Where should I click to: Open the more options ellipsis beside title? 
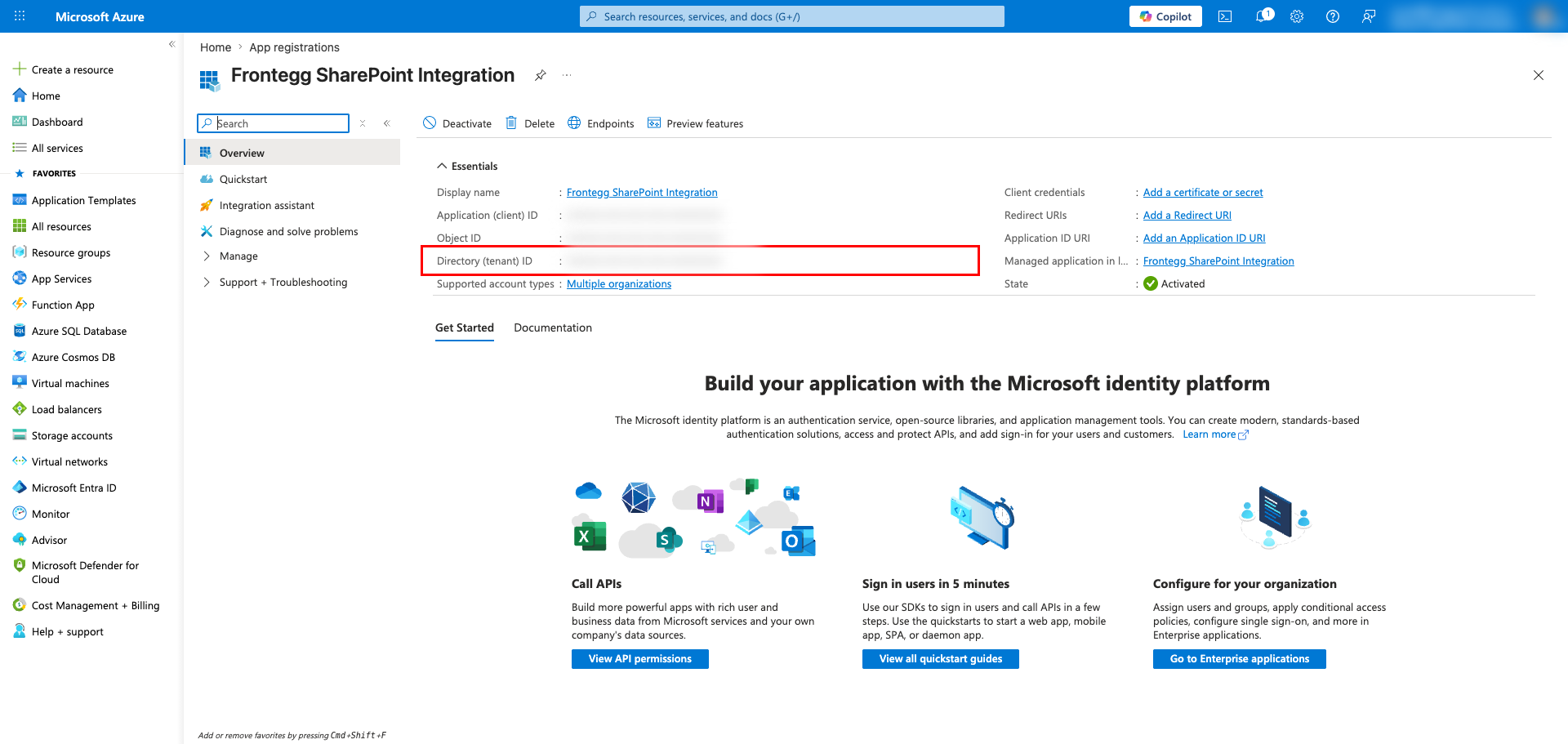click(x=567, y=75)
